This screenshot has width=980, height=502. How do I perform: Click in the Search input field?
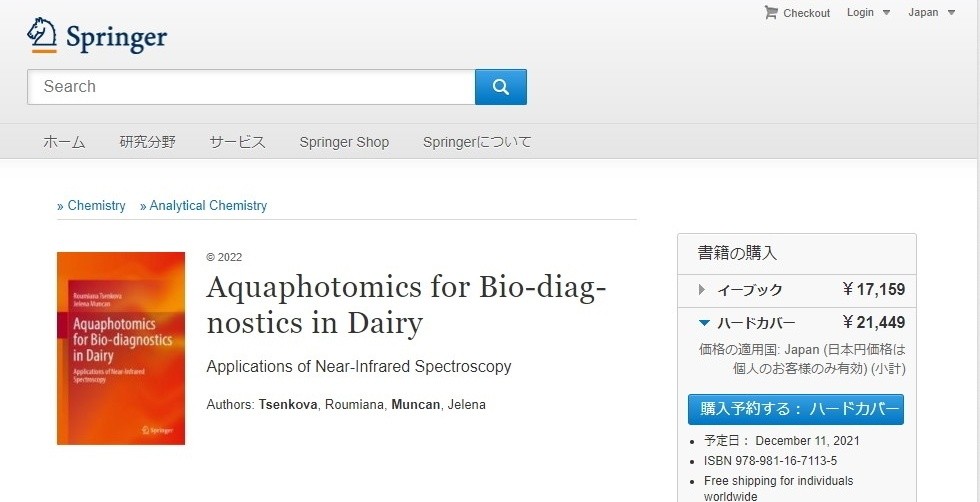251,87
